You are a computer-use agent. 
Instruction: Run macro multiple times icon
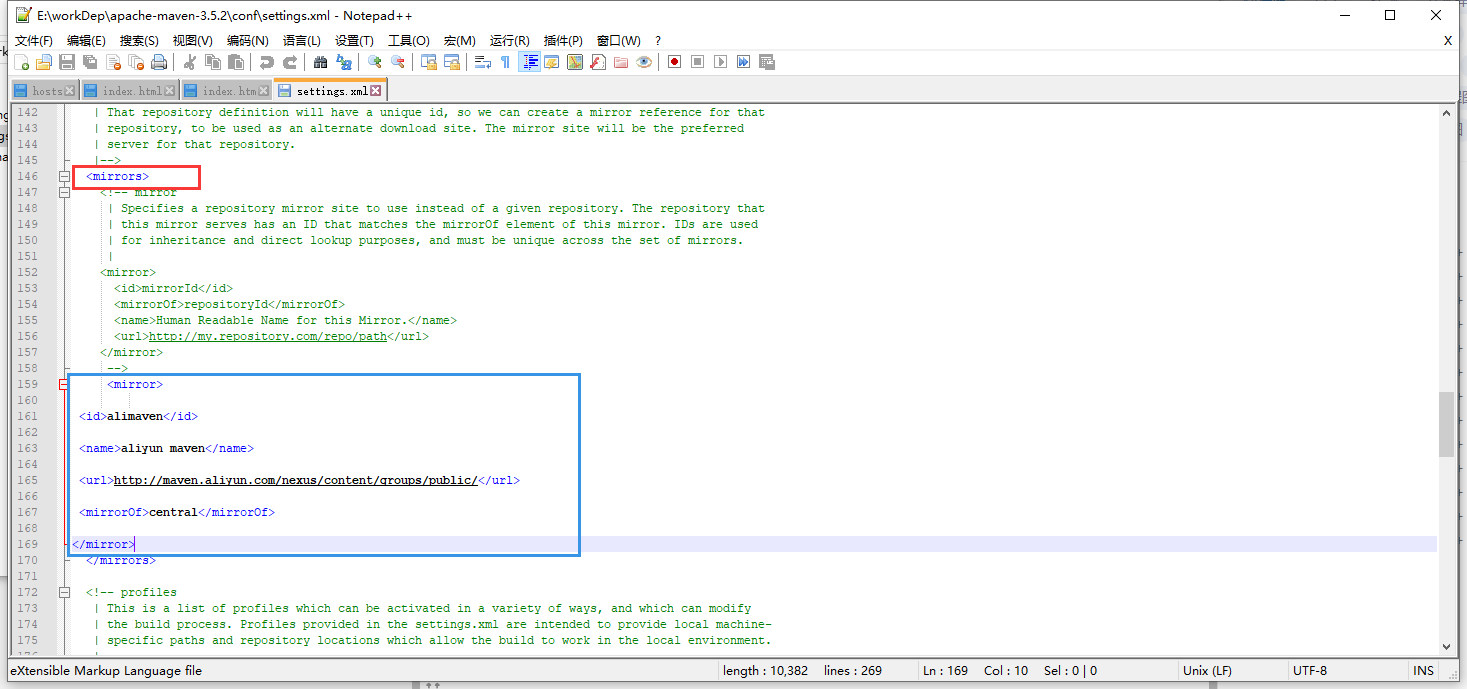pyautogui.click(x=743, y=62)
